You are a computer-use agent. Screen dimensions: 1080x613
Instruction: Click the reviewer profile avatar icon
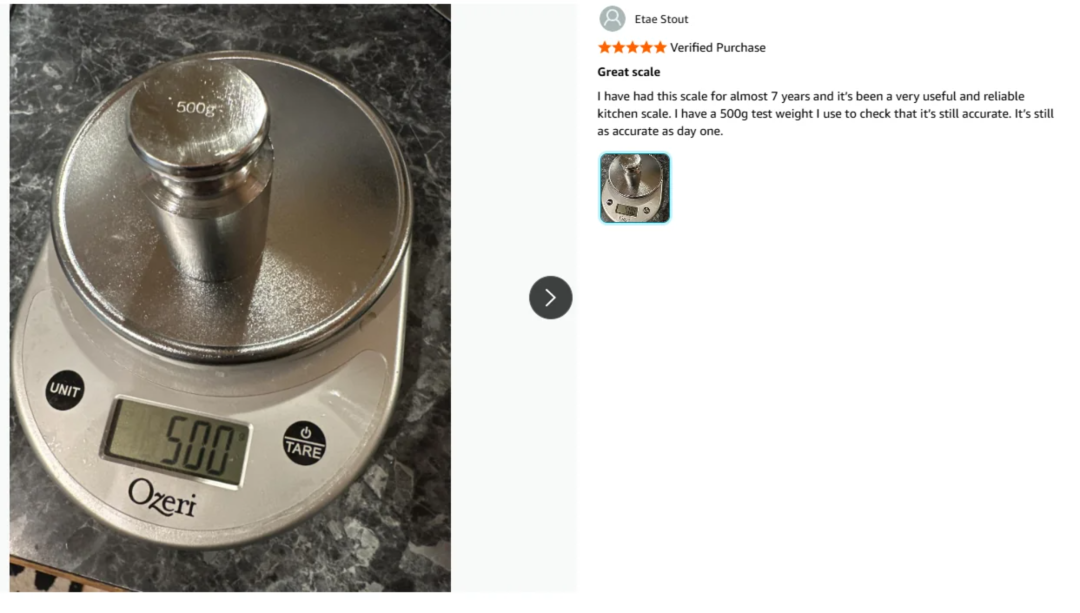click(612, 19)
